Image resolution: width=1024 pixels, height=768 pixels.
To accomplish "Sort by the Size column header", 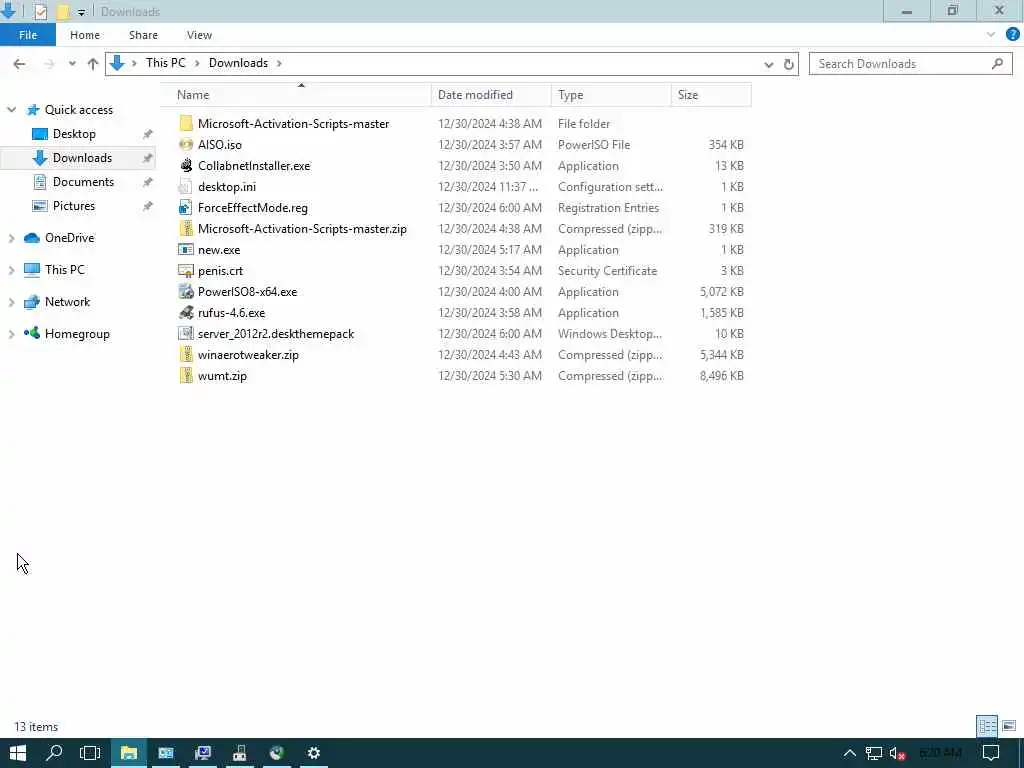I will (711, 95).
